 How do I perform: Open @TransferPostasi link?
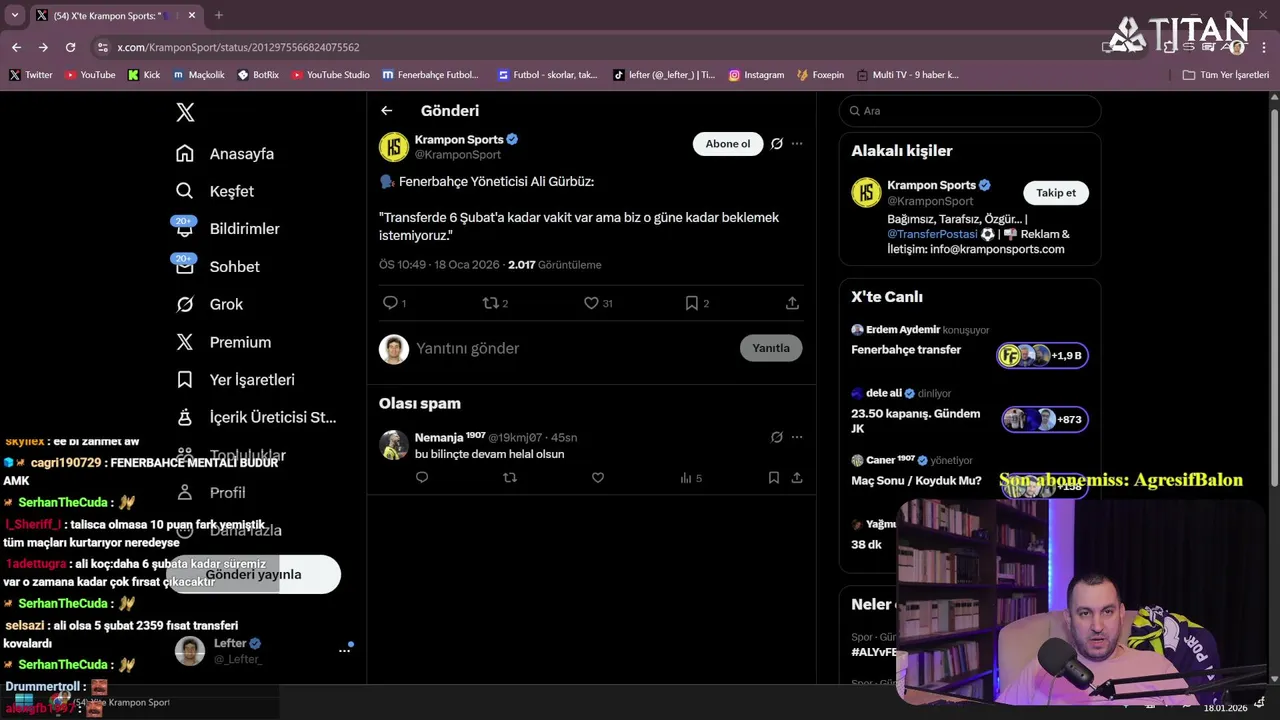(932, 234)
